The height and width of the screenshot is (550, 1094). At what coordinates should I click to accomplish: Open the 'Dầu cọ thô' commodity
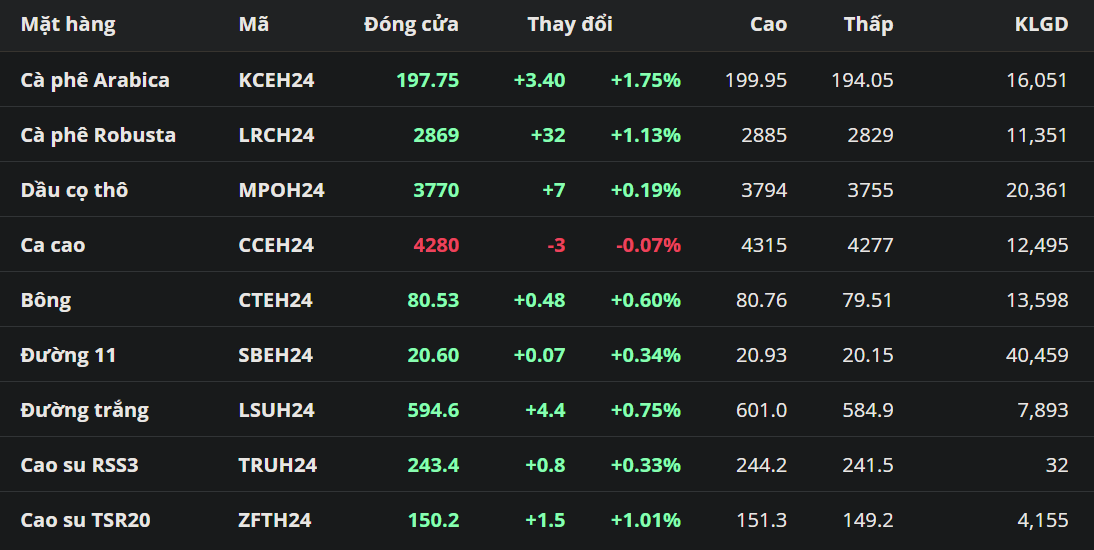click(x=74, y=190)
